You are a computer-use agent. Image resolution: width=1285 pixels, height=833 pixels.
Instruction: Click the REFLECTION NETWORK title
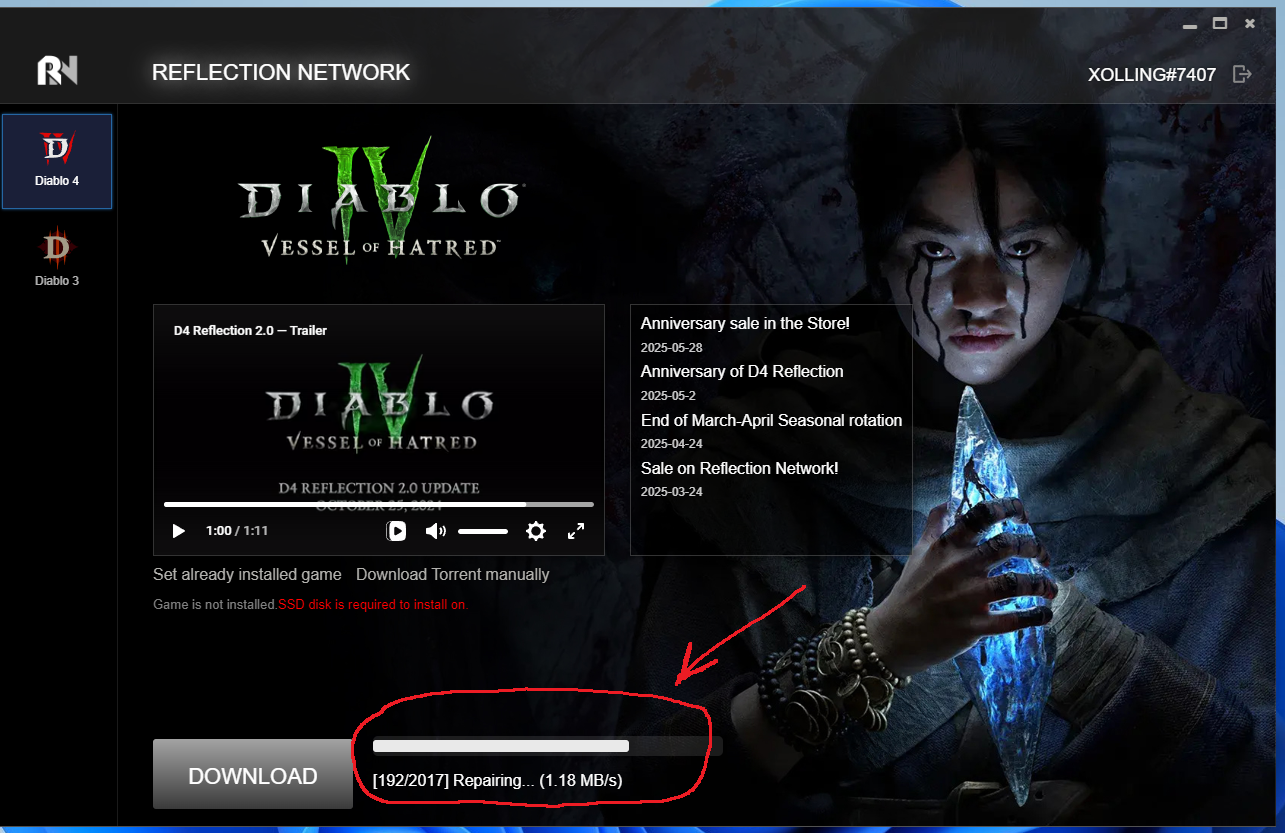(281, 72)
